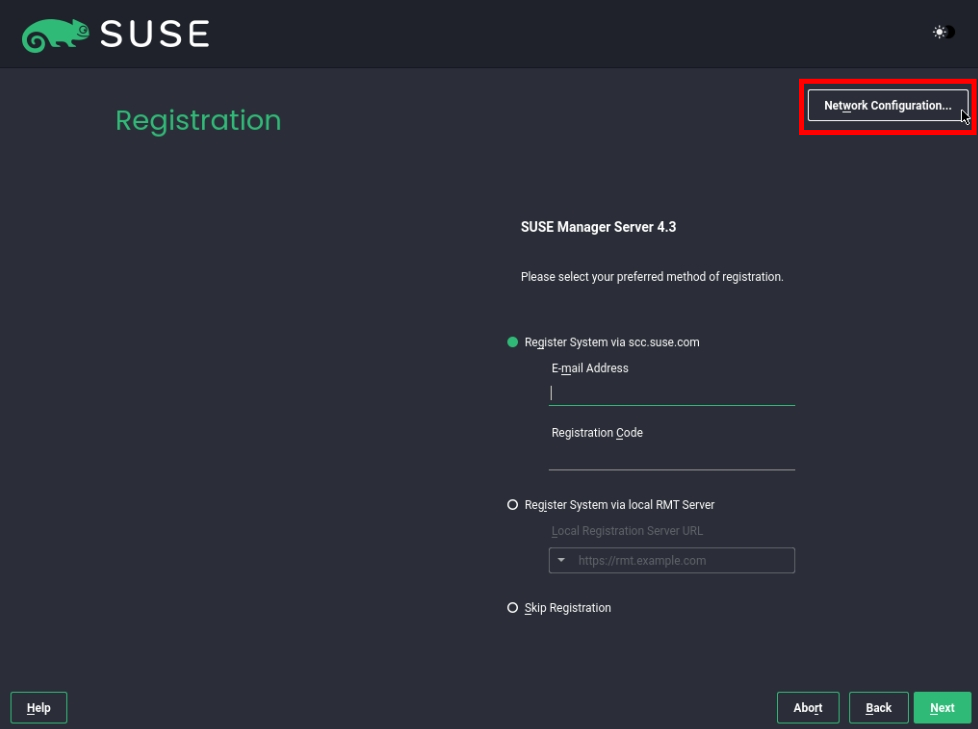Open the Help button

point(39,708)
